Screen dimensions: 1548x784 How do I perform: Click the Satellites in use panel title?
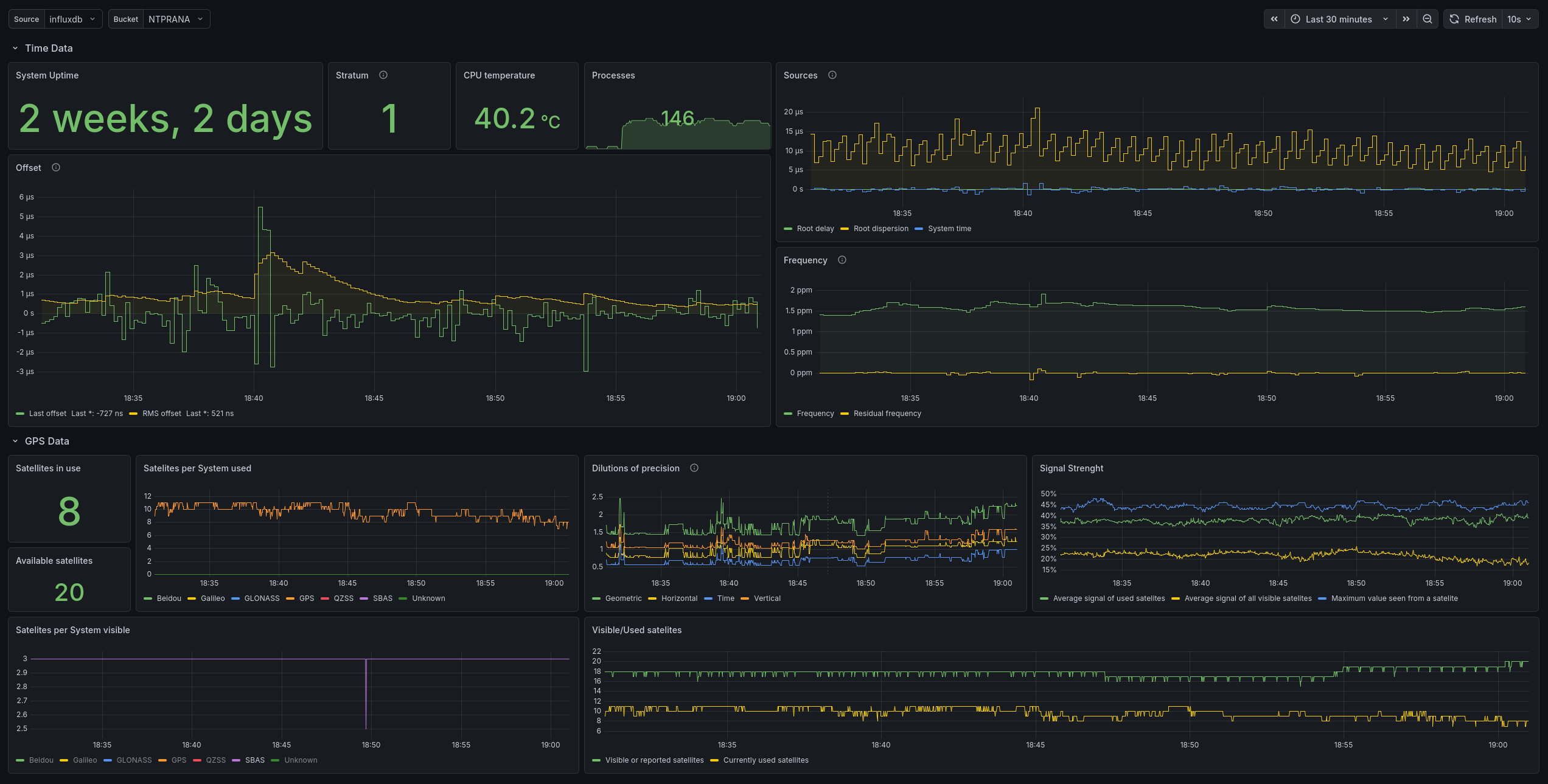coord(48,468)
